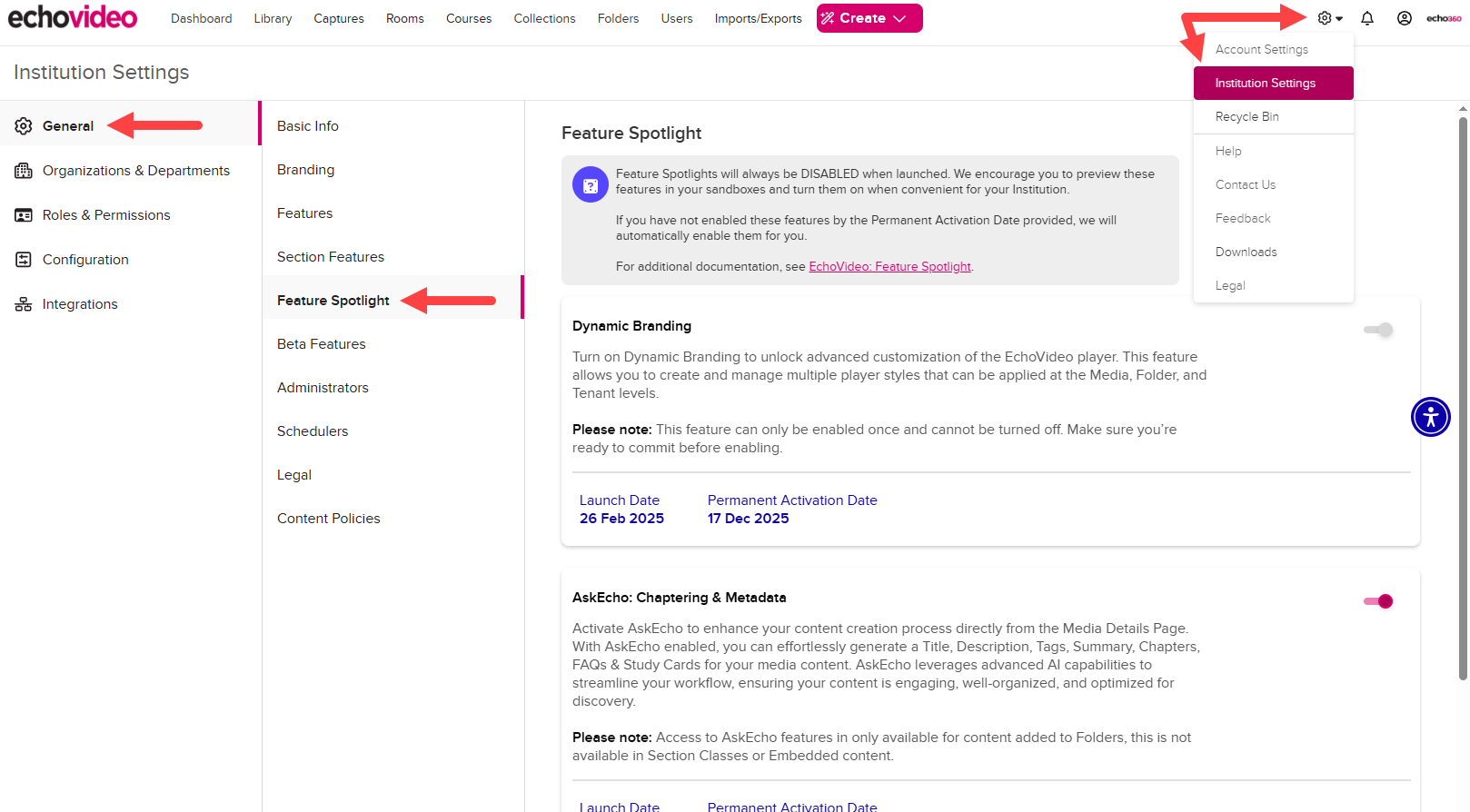Open Branding settings

tap(393, 170)
